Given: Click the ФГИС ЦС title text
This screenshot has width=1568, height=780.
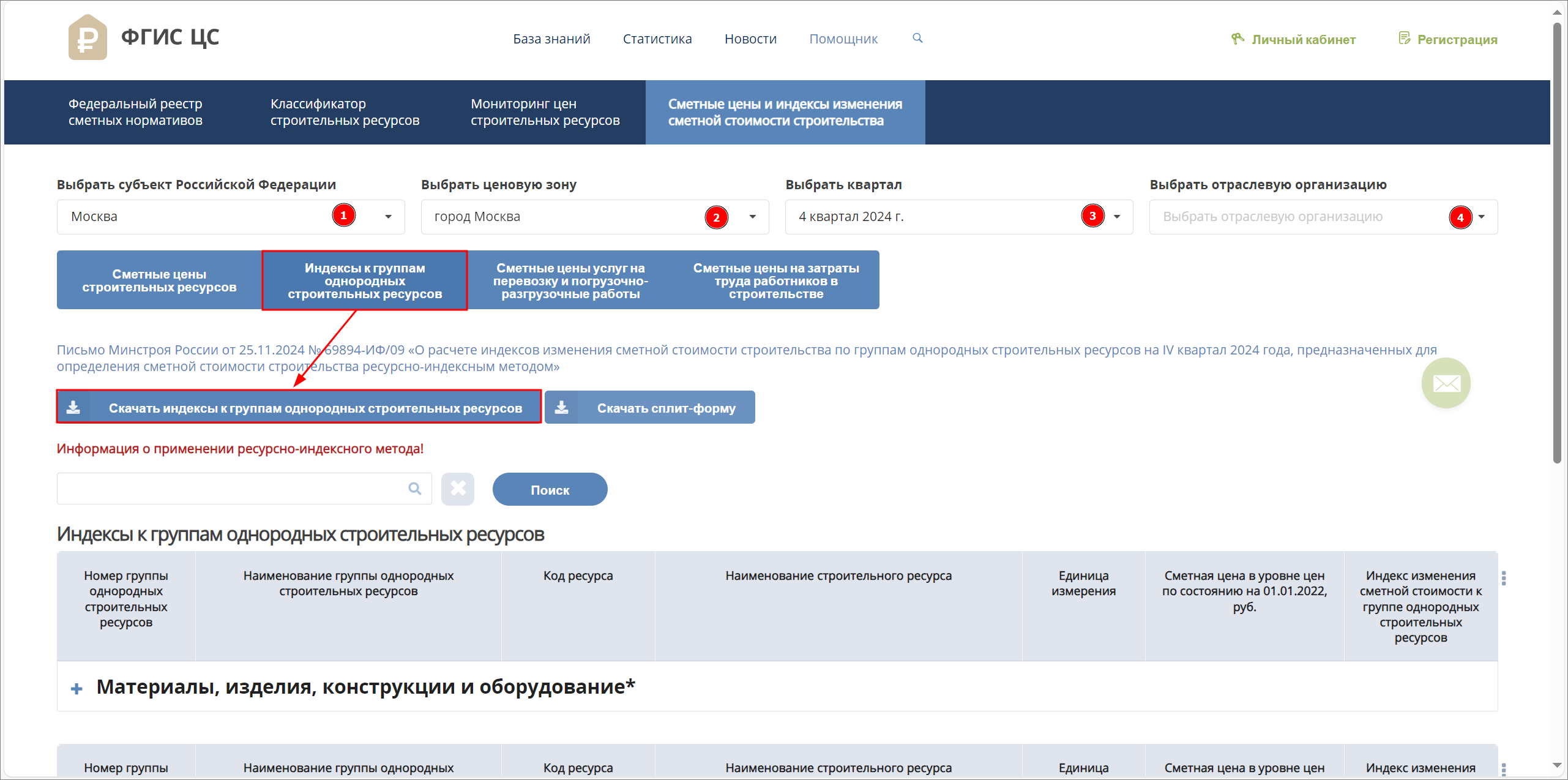Looking at the screenshot, I should point(170,37).
